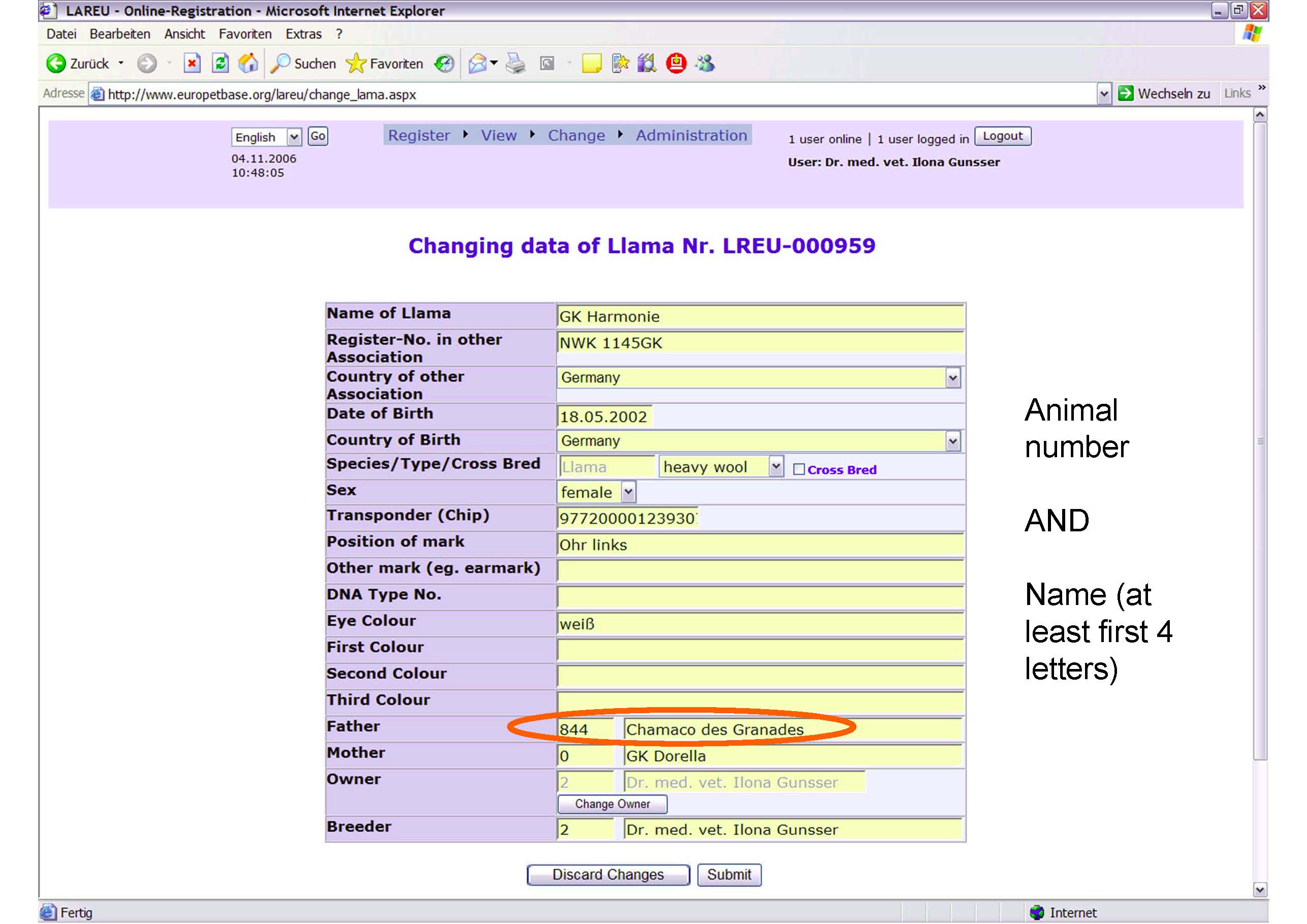
Task: Click the Internet zone globe in status bar
Action: point(1037,913)
